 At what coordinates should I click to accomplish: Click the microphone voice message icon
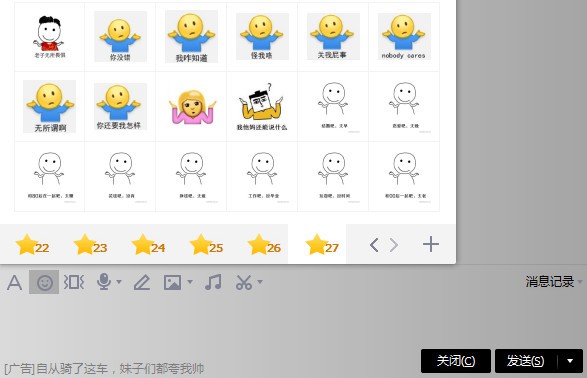(104, 282)
